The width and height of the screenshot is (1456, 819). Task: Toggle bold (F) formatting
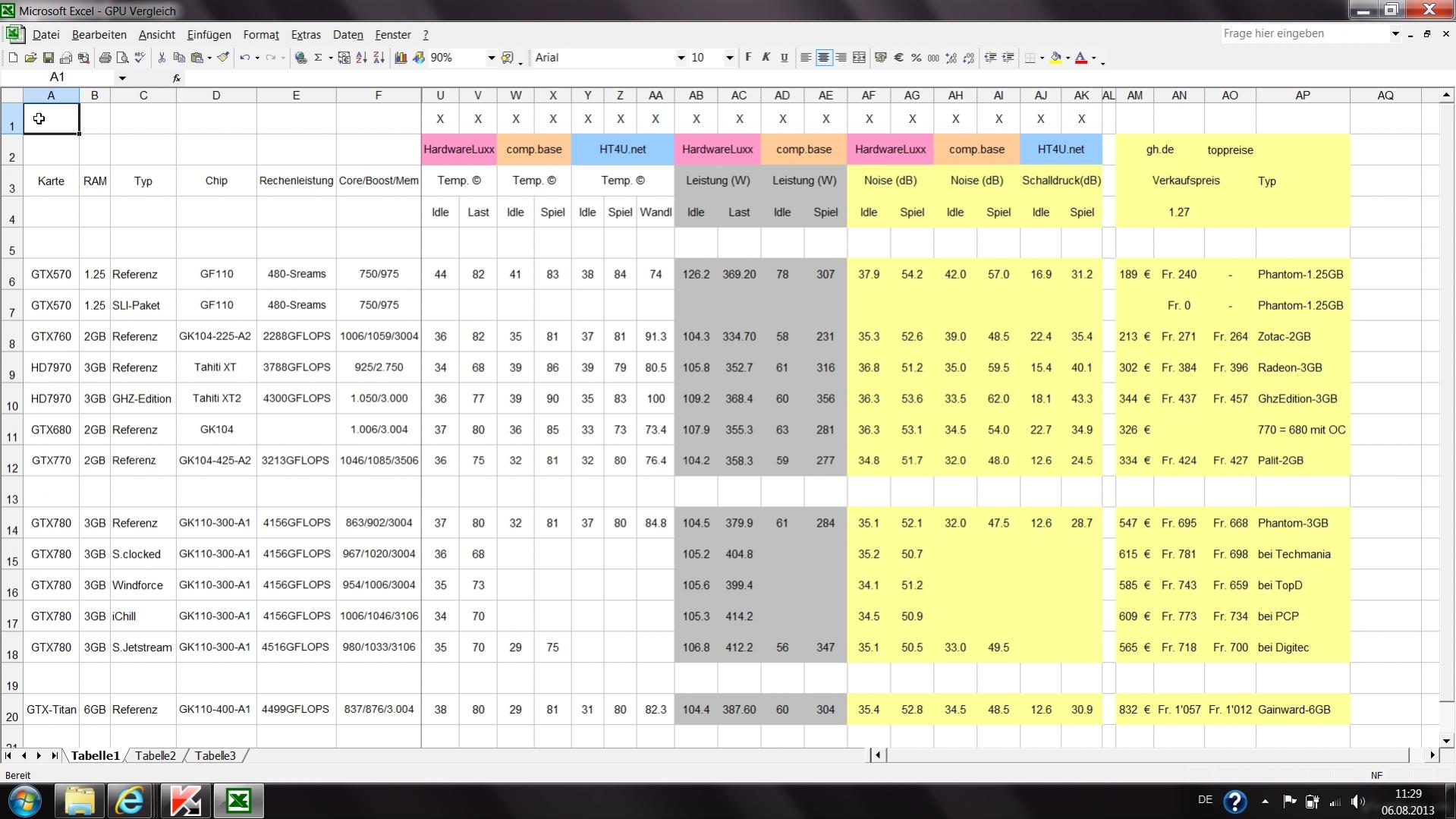click(x=748, y=58)
